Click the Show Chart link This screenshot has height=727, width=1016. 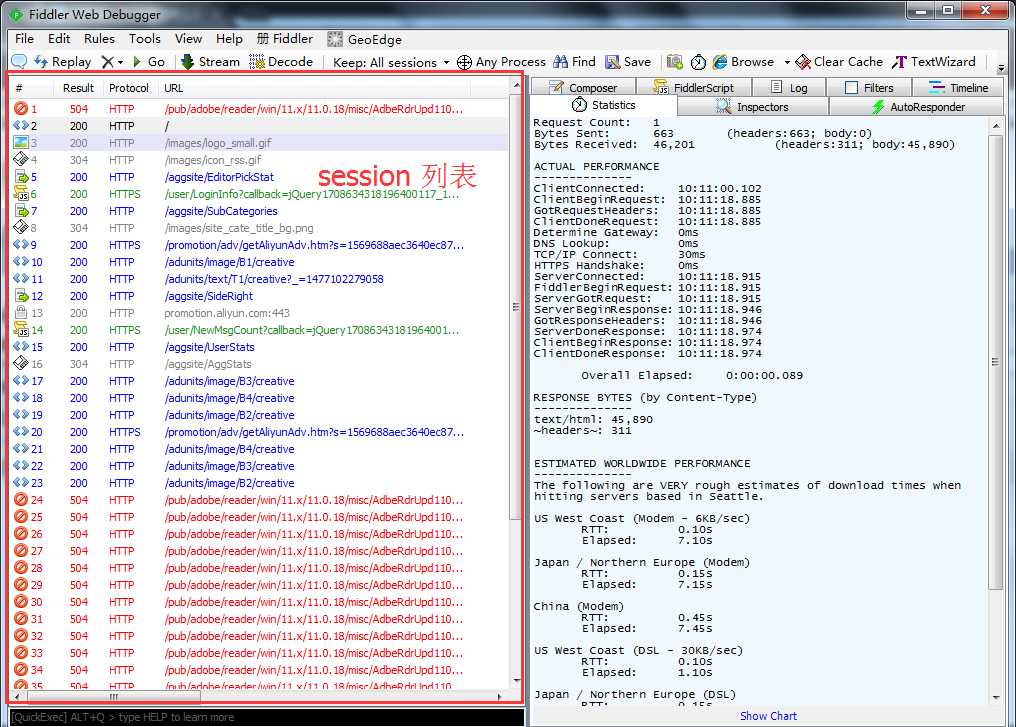[x=768, y=716]
